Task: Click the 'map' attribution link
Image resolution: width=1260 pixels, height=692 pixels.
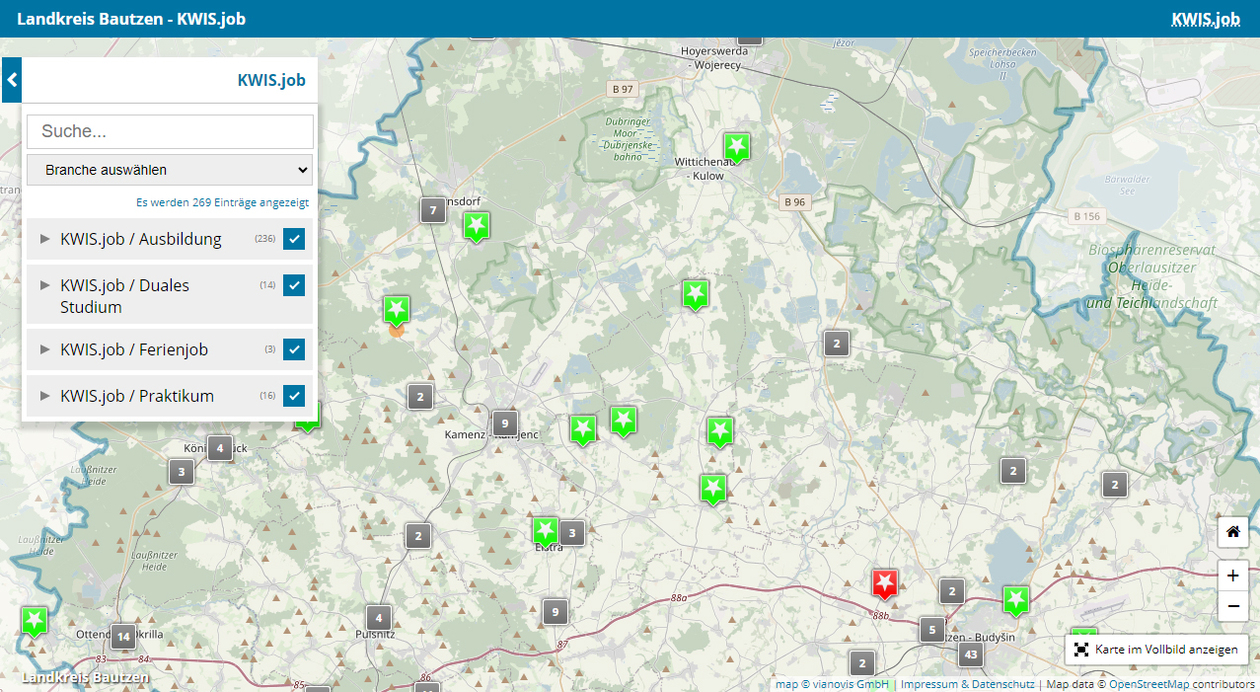Action: pos(786,684)
